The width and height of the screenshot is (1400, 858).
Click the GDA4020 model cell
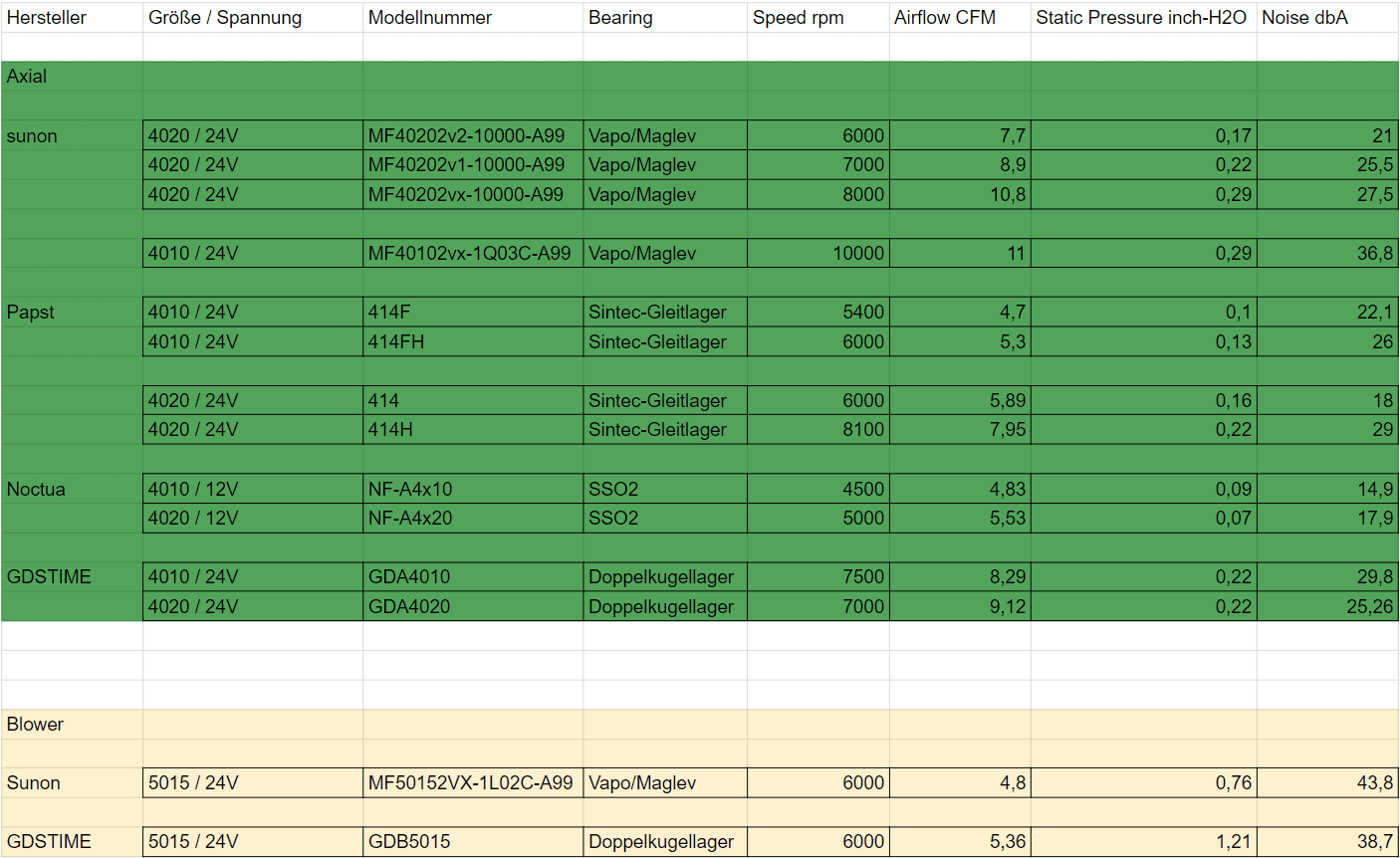tap(473, 606)
